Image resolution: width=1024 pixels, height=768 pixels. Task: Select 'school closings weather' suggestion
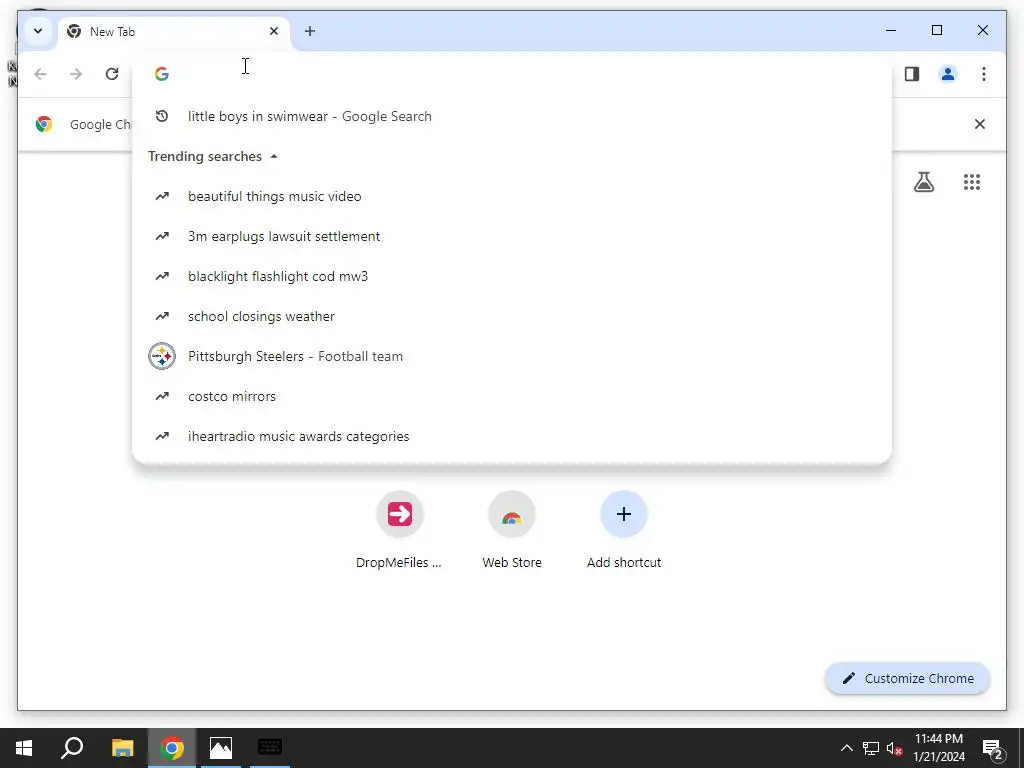tap(512, 316)
